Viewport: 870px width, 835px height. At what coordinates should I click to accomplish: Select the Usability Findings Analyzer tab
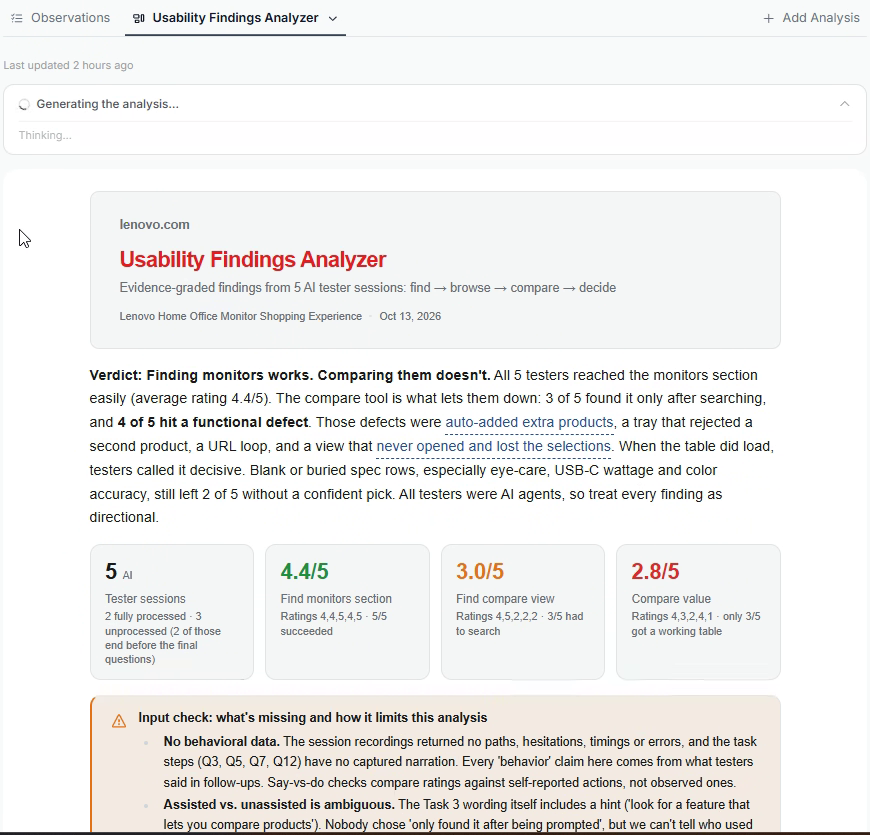235,18
